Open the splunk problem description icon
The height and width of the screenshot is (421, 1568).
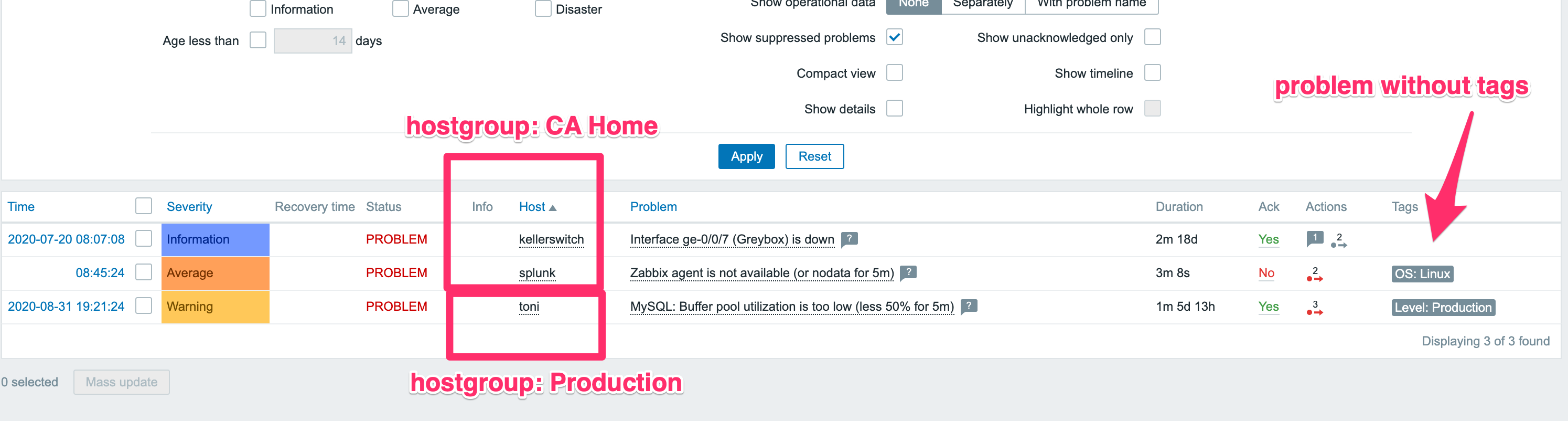click(908, 272)
